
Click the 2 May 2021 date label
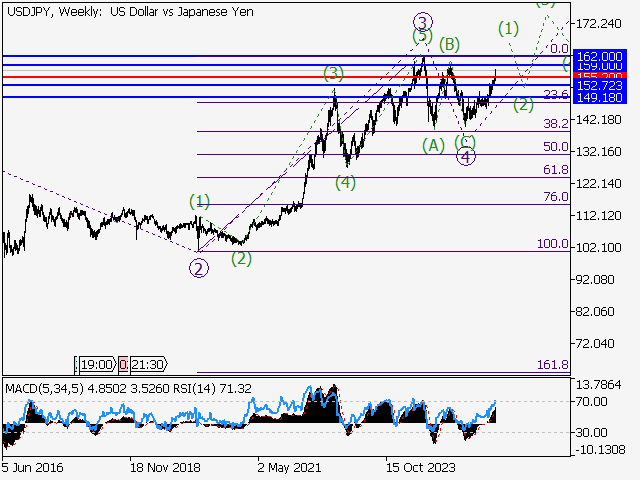pos(289,466)
